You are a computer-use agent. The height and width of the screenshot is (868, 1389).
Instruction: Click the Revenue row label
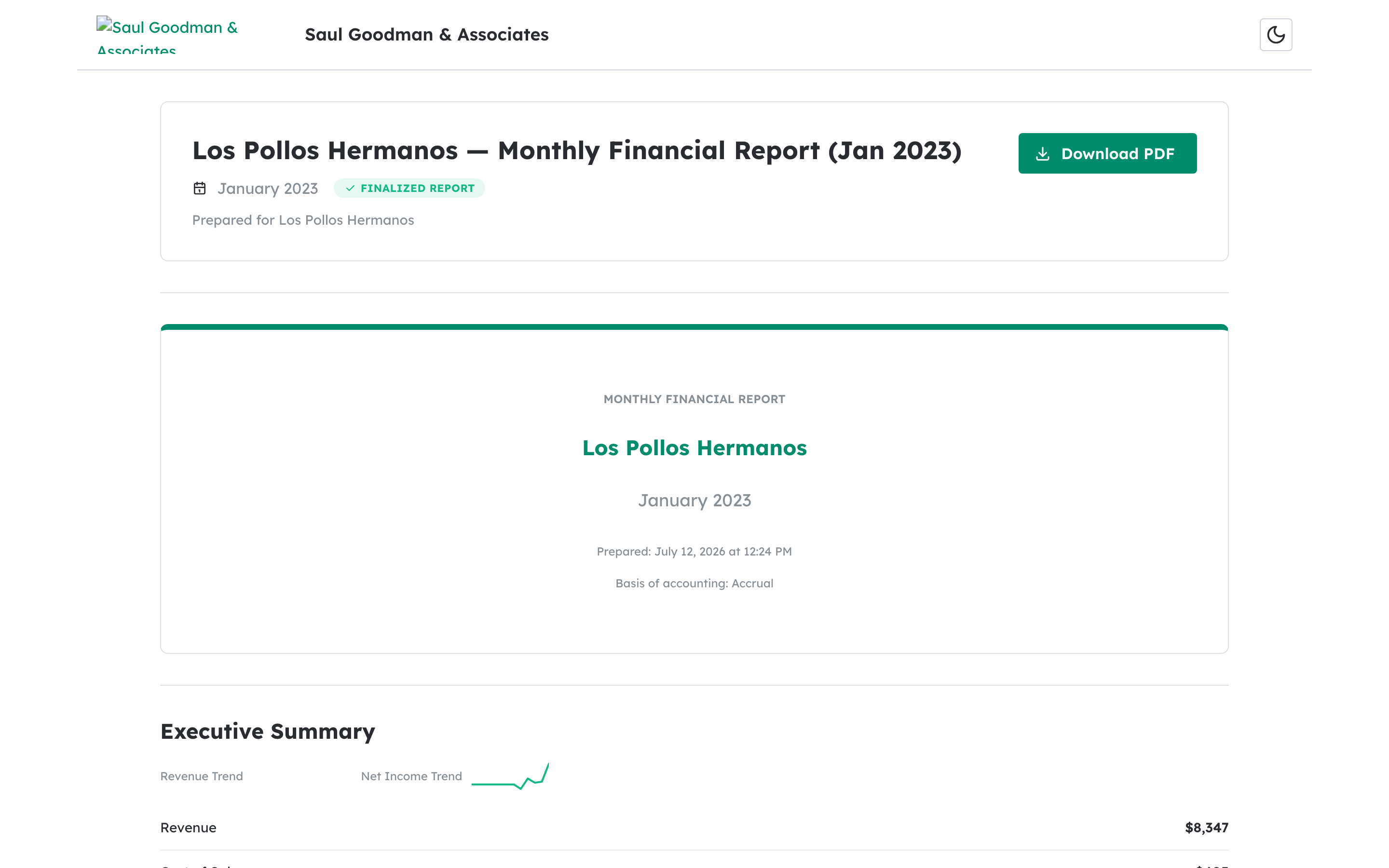pyautogui.click(x=188, y=828)
